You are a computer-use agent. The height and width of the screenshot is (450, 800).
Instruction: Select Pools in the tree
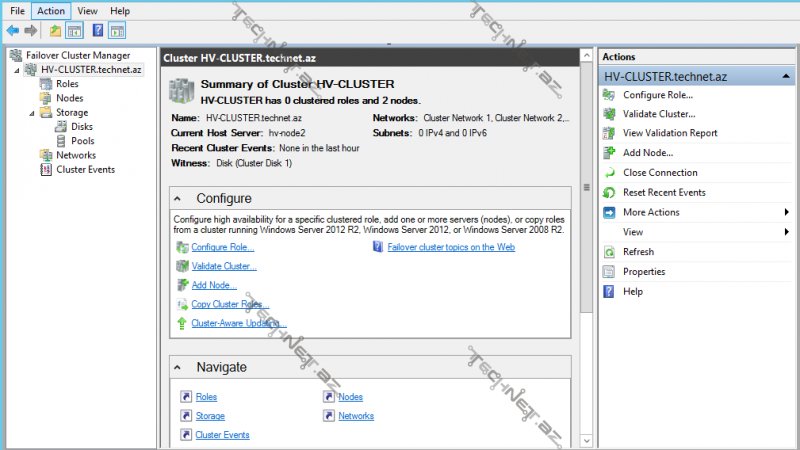[x=83, y=141]
